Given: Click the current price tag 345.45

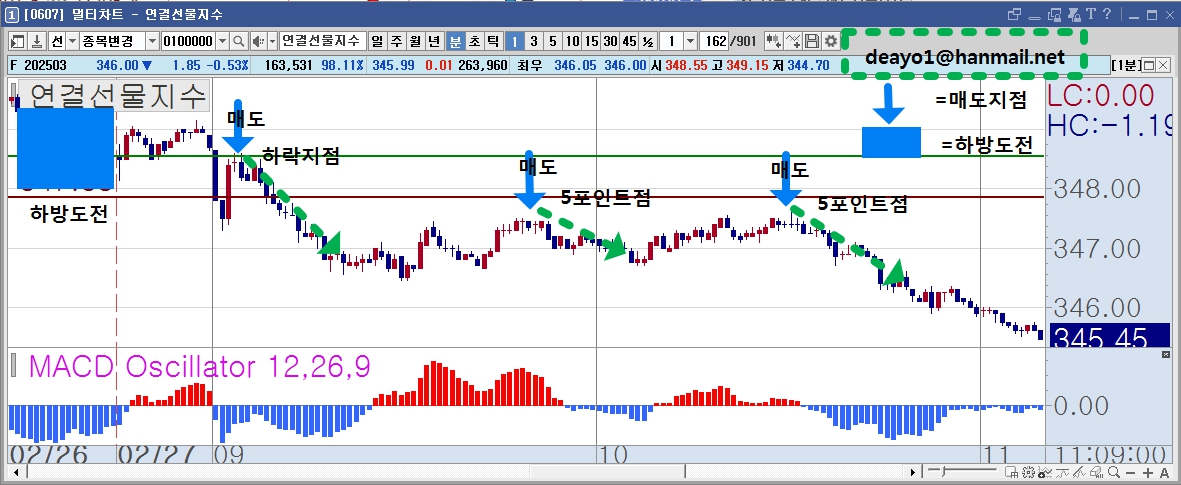Looking at the screenshot, I should [x=1108, y=337].
